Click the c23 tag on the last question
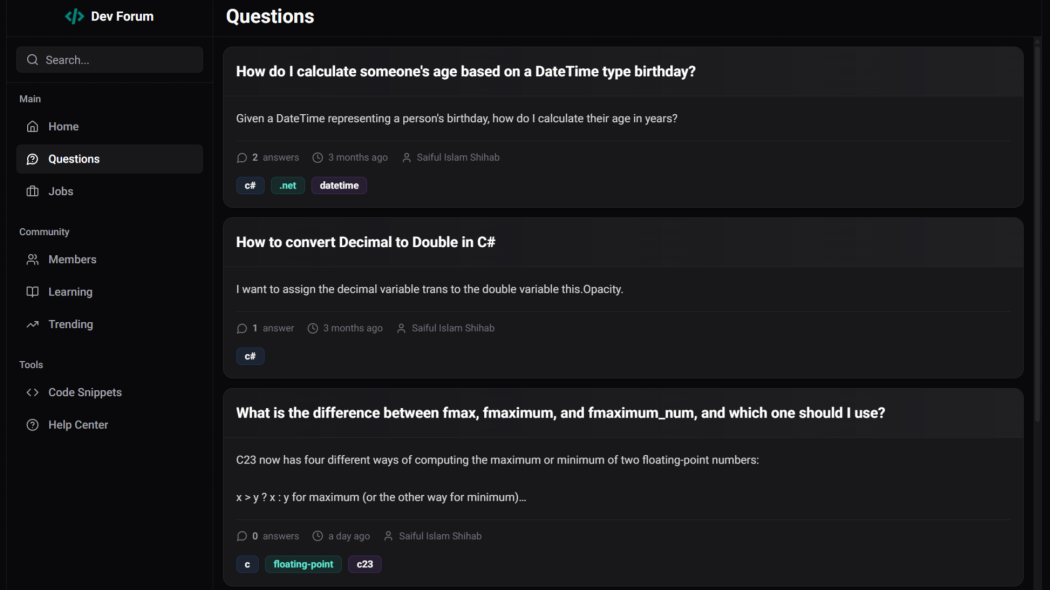 pos(364,563)
